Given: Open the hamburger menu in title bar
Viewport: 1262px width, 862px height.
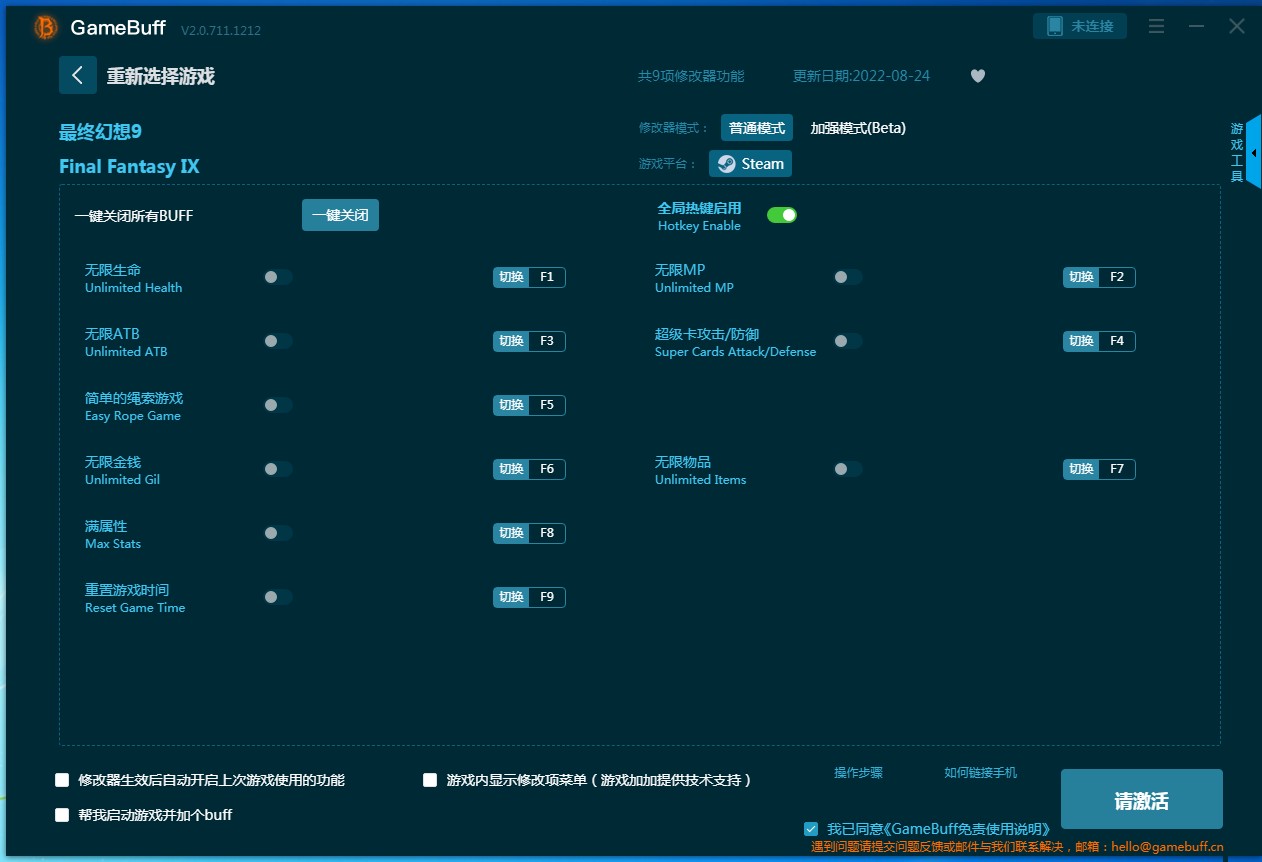Looking at the screenshot, I should click(1156, 27).
